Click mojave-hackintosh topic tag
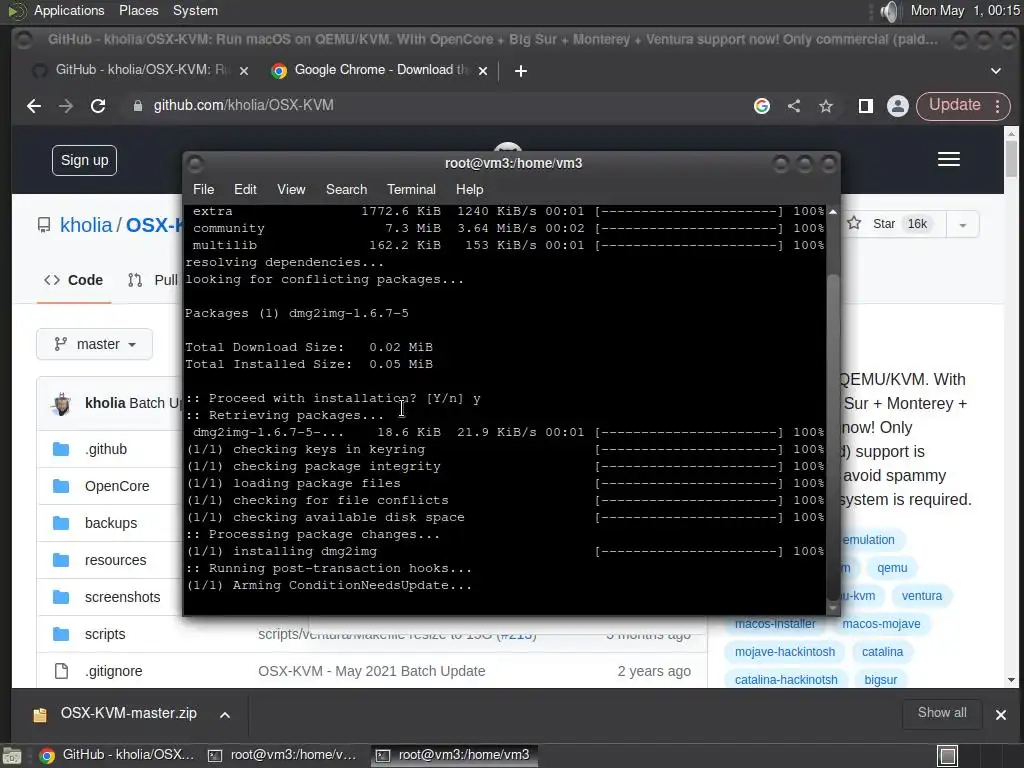1024x768 pixels. (x=784, y=652)
